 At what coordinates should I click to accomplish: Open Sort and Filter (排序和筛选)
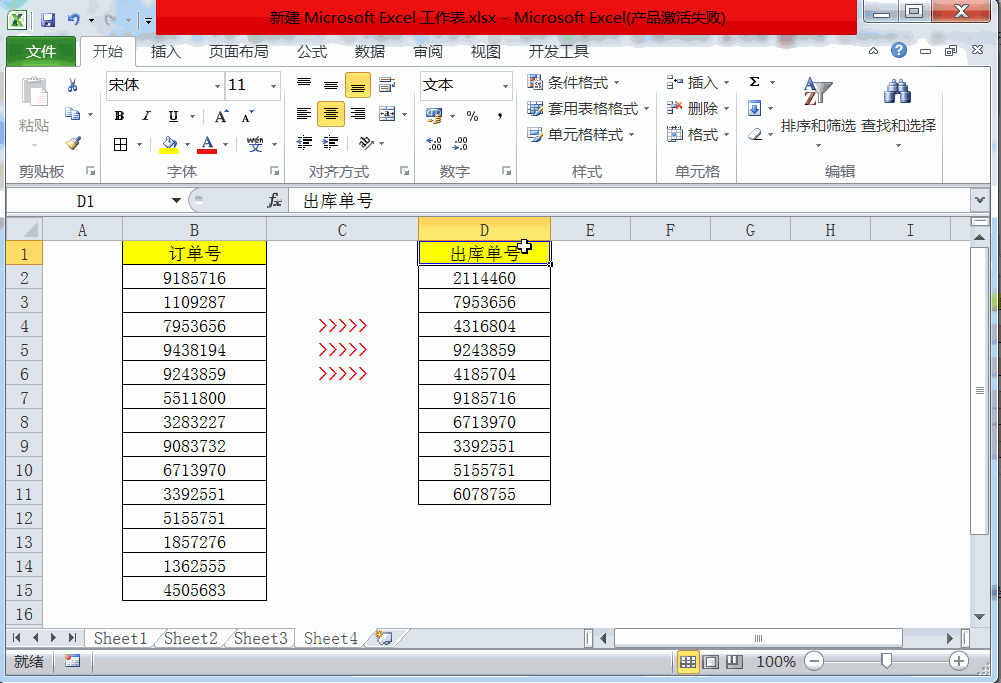pos(818,113)
